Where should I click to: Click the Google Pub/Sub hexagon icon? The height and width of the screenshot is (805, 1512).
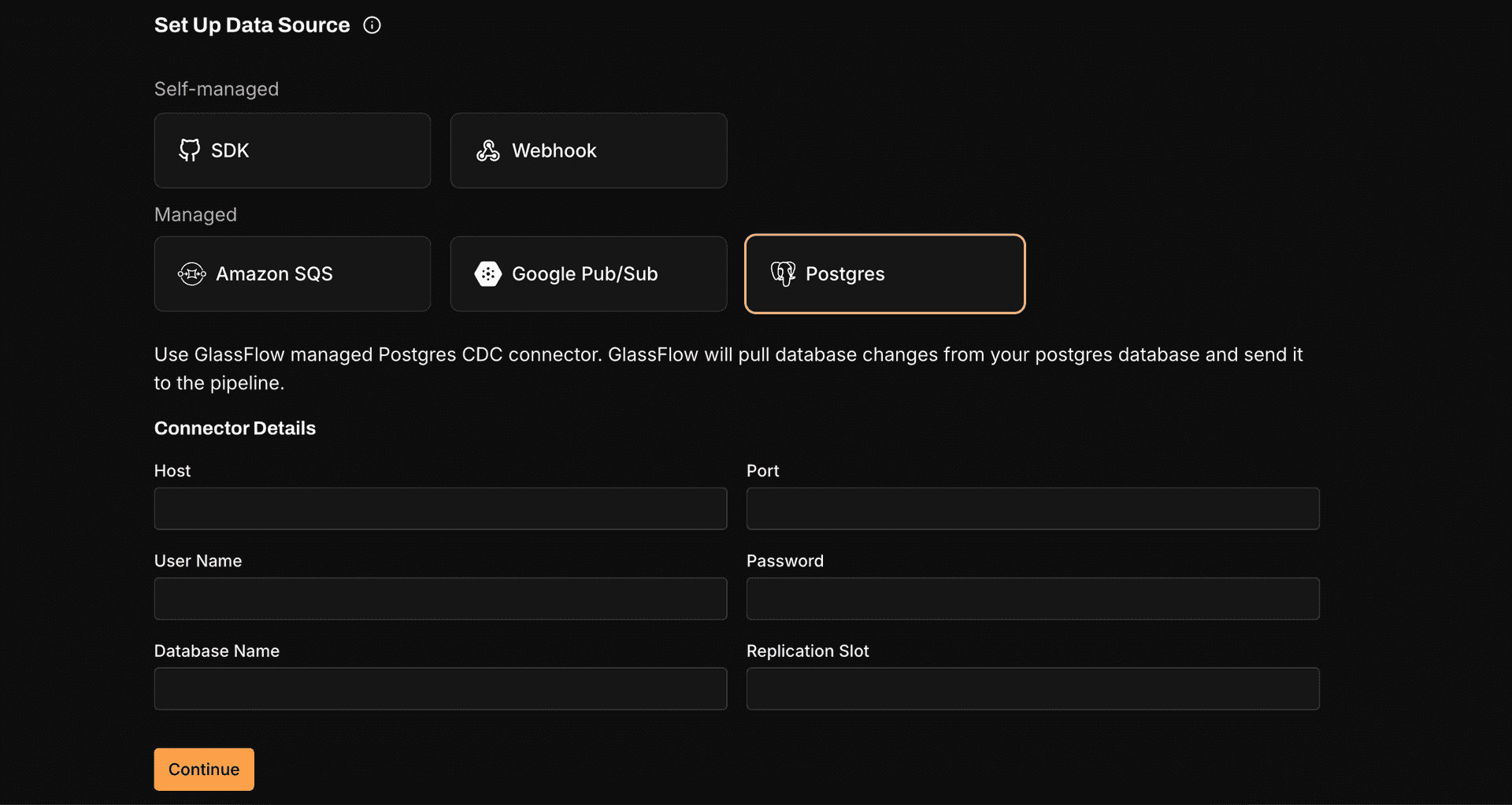coord(487,274)
